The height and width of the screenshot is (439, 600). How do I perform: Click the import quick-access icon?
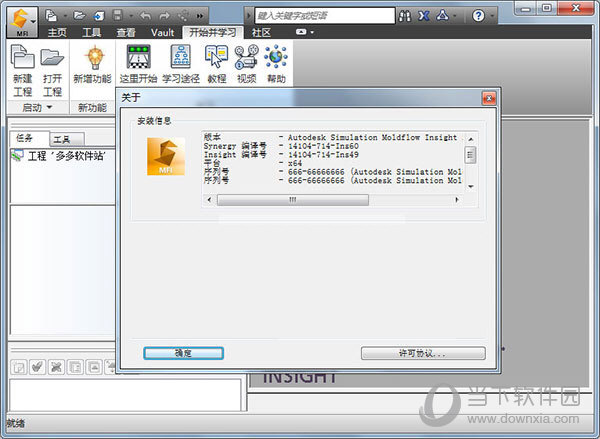[x=99, y=16]
